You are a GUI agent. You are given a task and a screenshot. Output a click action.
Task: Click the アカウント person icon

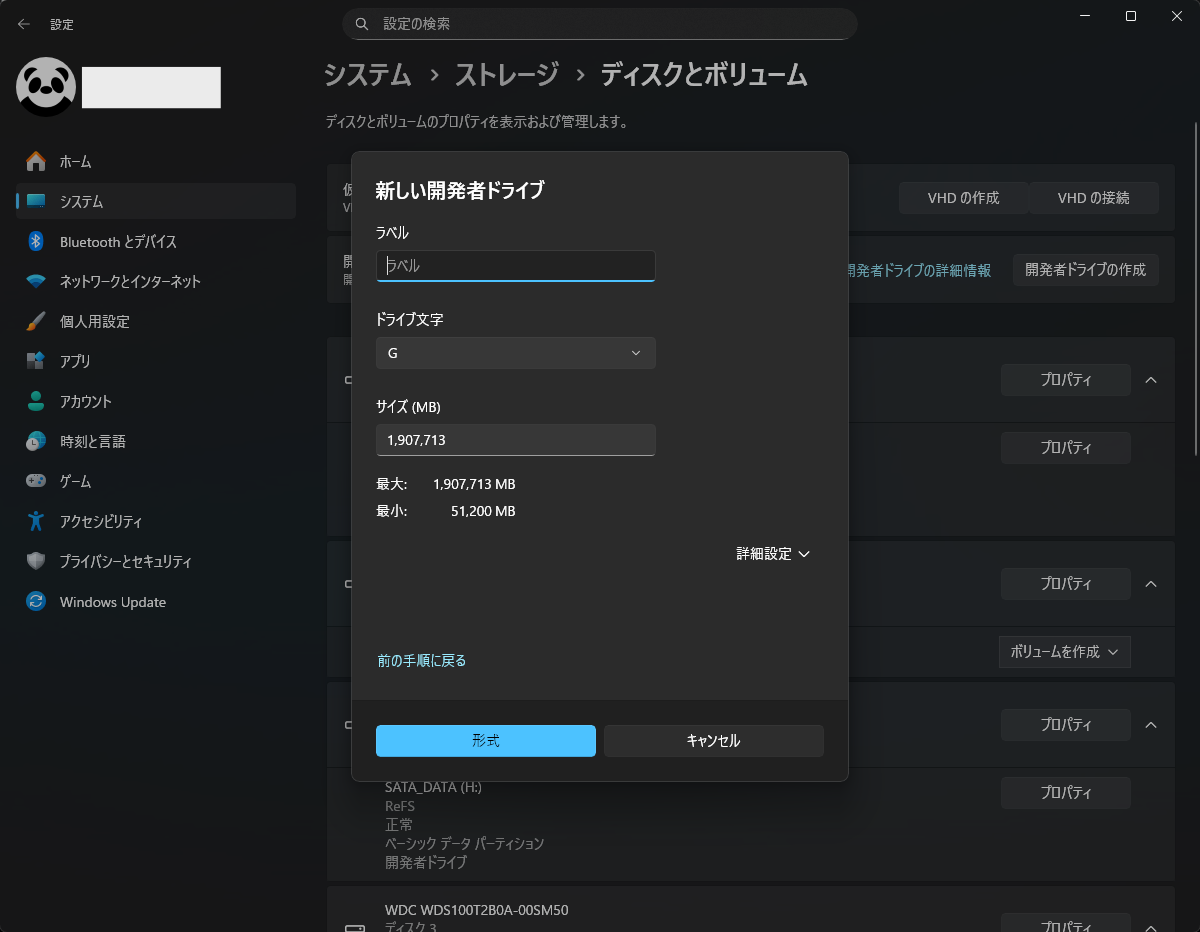pos(36,401)
